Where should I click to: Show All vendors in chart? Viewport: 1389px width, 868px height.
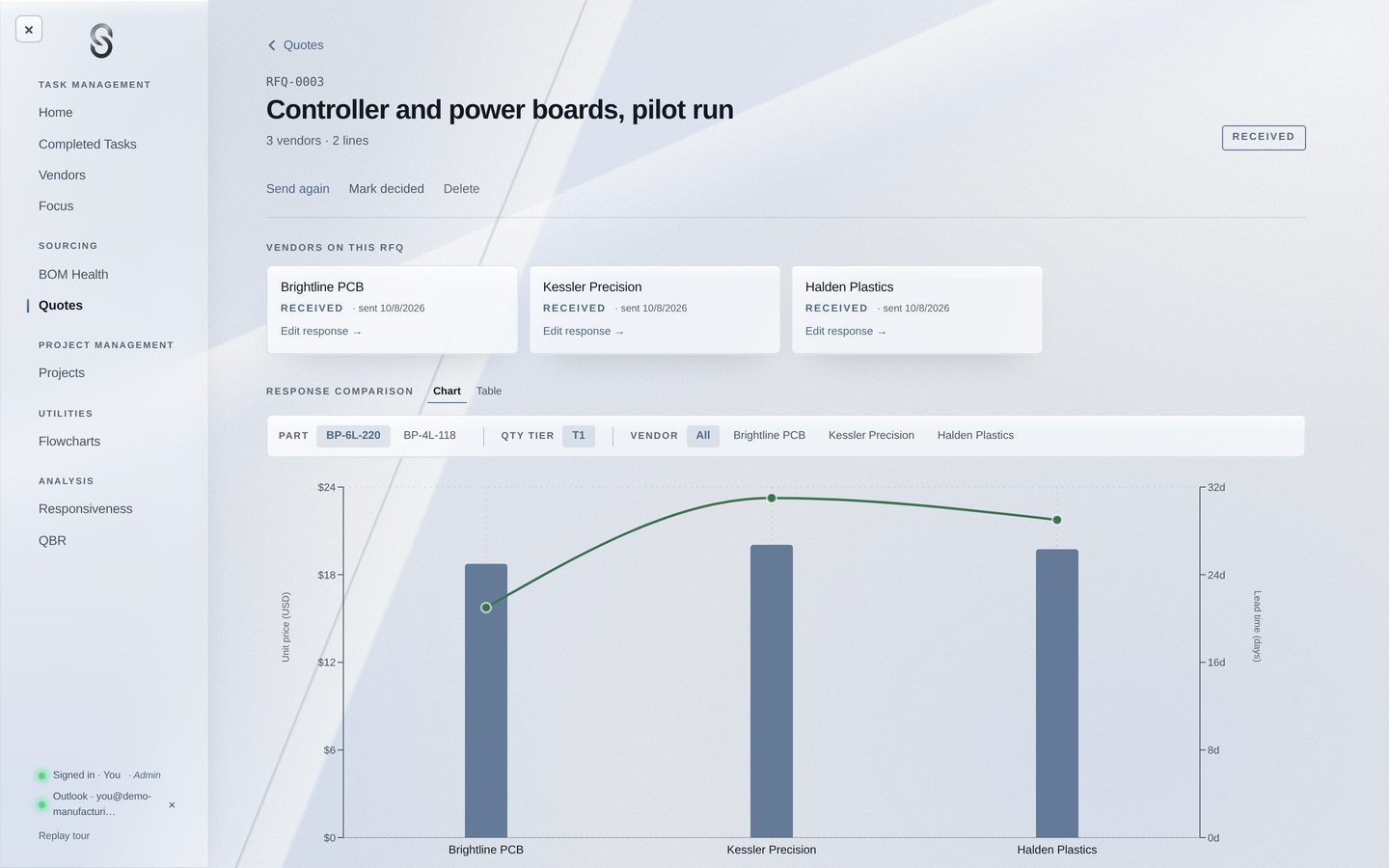[x=703, y=436]
